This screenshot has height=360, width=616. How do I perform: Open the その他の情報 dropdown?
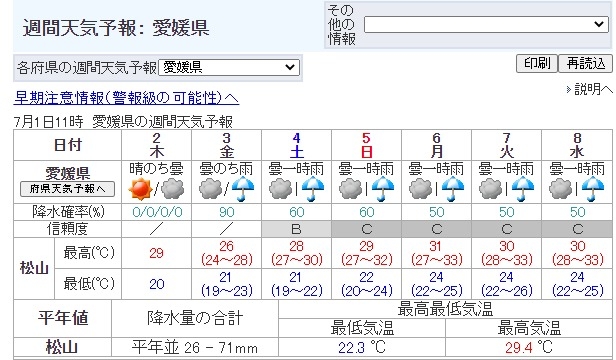(486, 24)
